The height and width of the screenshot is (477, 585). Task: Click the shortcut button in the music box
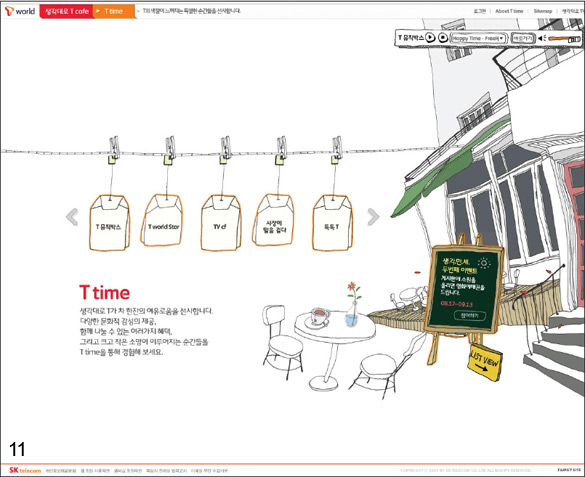522,38
